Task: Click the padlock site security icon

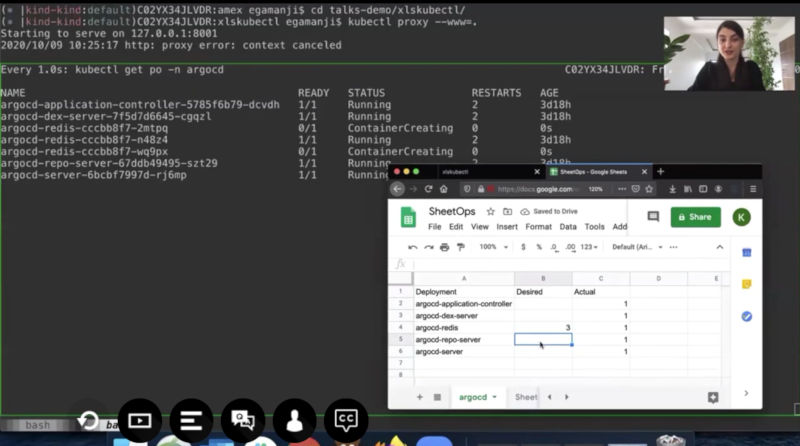Action: (x=481, y=189)
